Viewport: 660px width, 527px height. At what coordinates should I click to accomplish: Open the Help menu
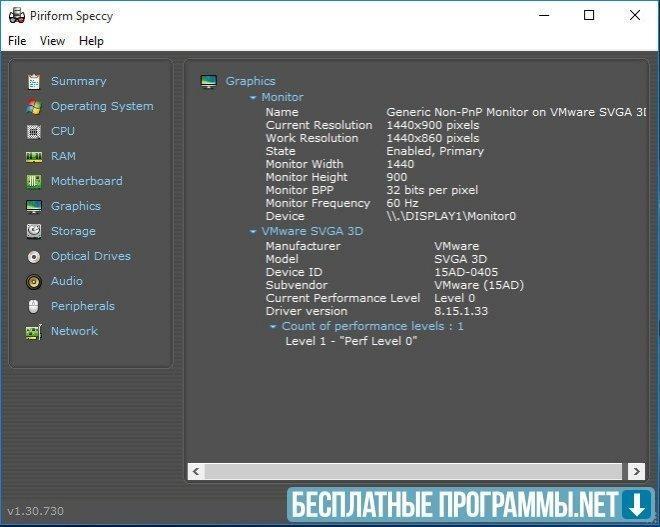pos(91,41)
